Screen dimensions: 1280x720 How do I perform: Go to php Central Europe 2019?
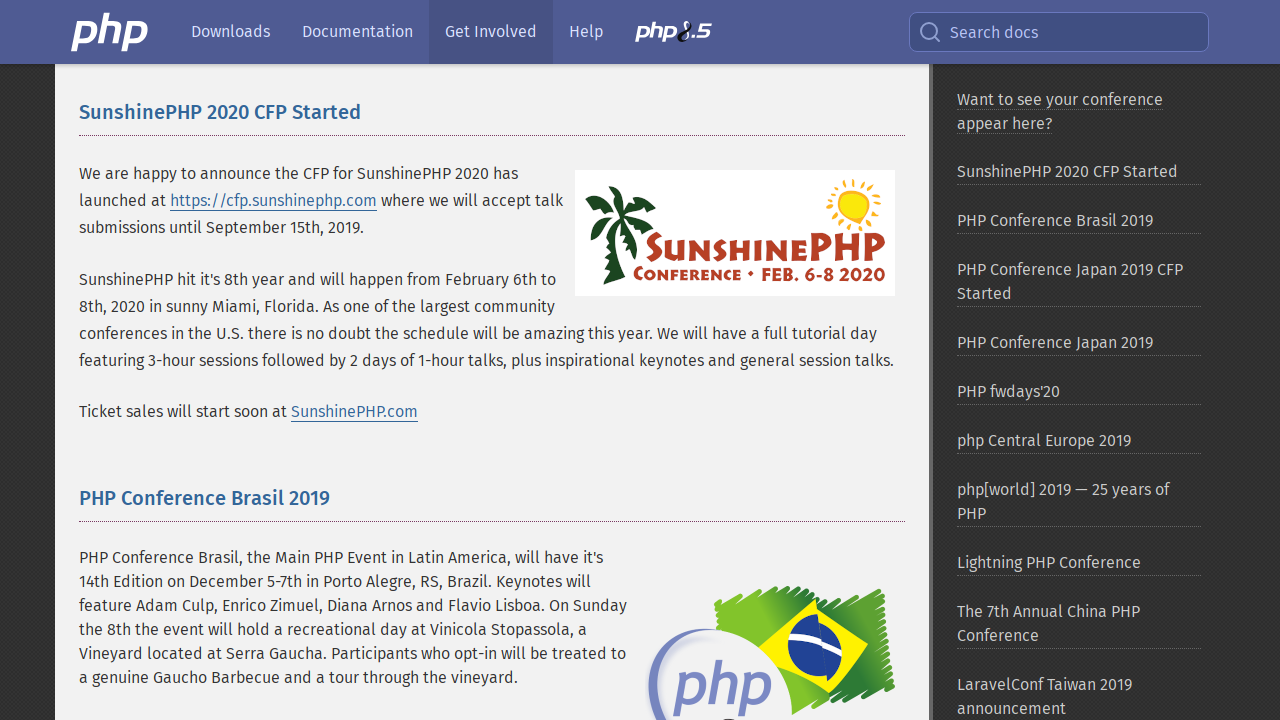pos(1044,440)
